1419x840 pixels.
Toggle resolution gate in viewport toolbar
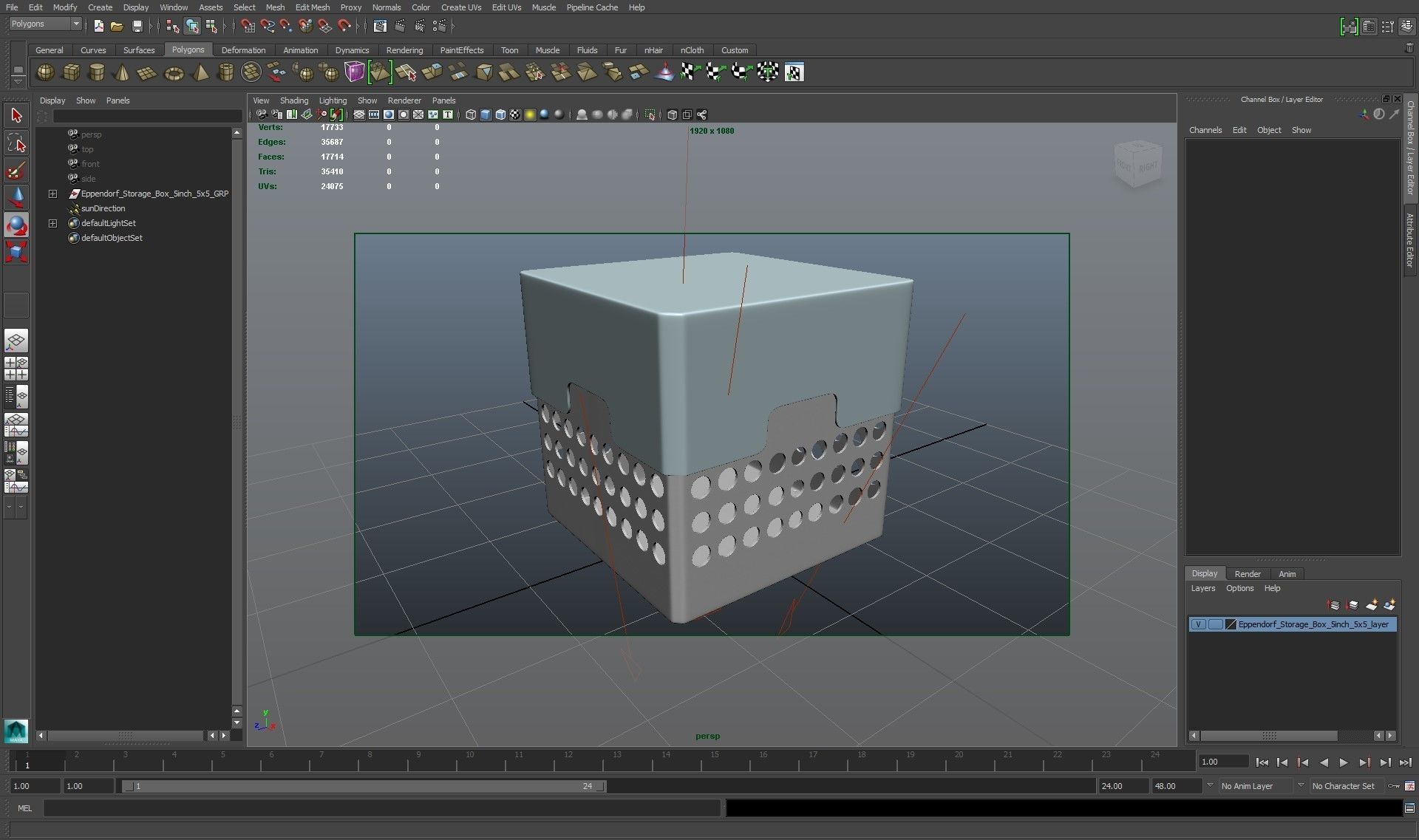(389, 115)
